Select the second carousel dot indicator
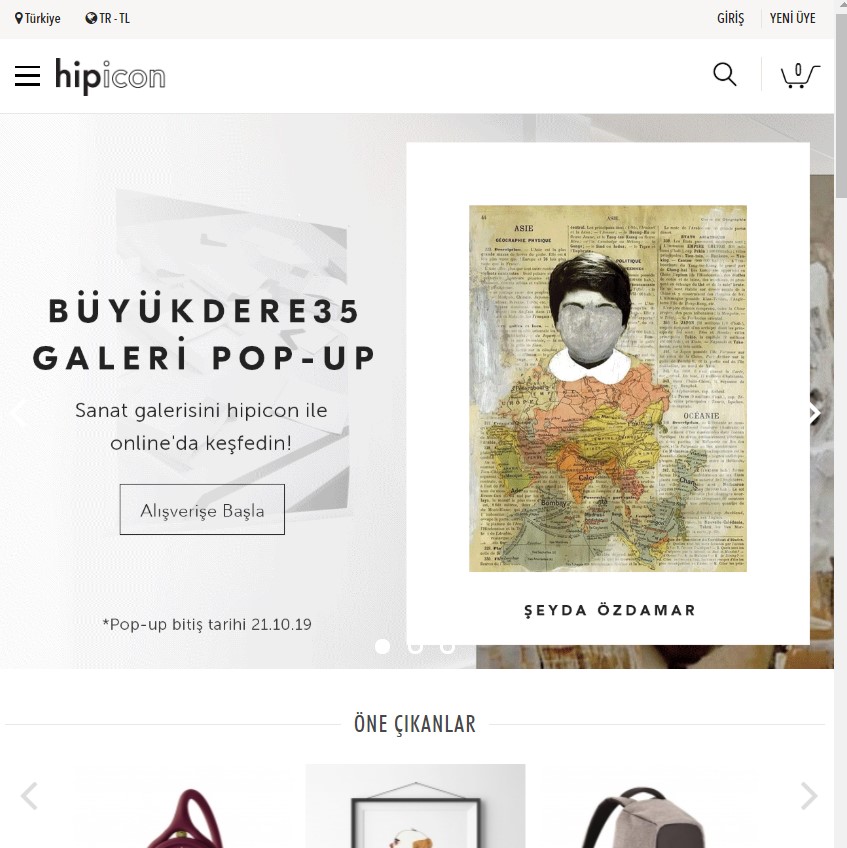Viewport: 847px width, 848px height. click(415, 646)
